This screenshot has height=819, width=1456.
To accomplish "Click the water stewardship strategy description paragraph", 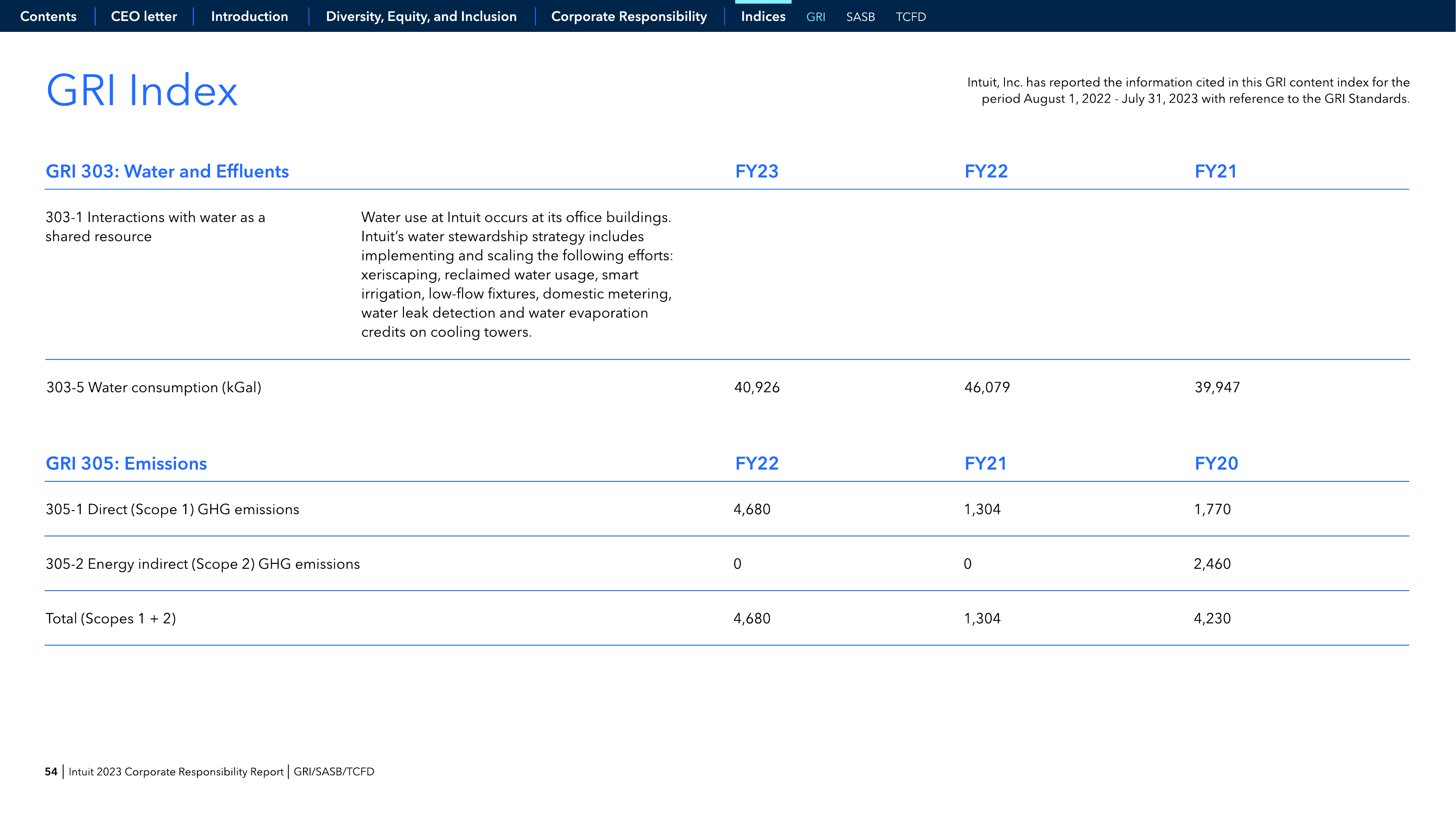I will (517, 274).
